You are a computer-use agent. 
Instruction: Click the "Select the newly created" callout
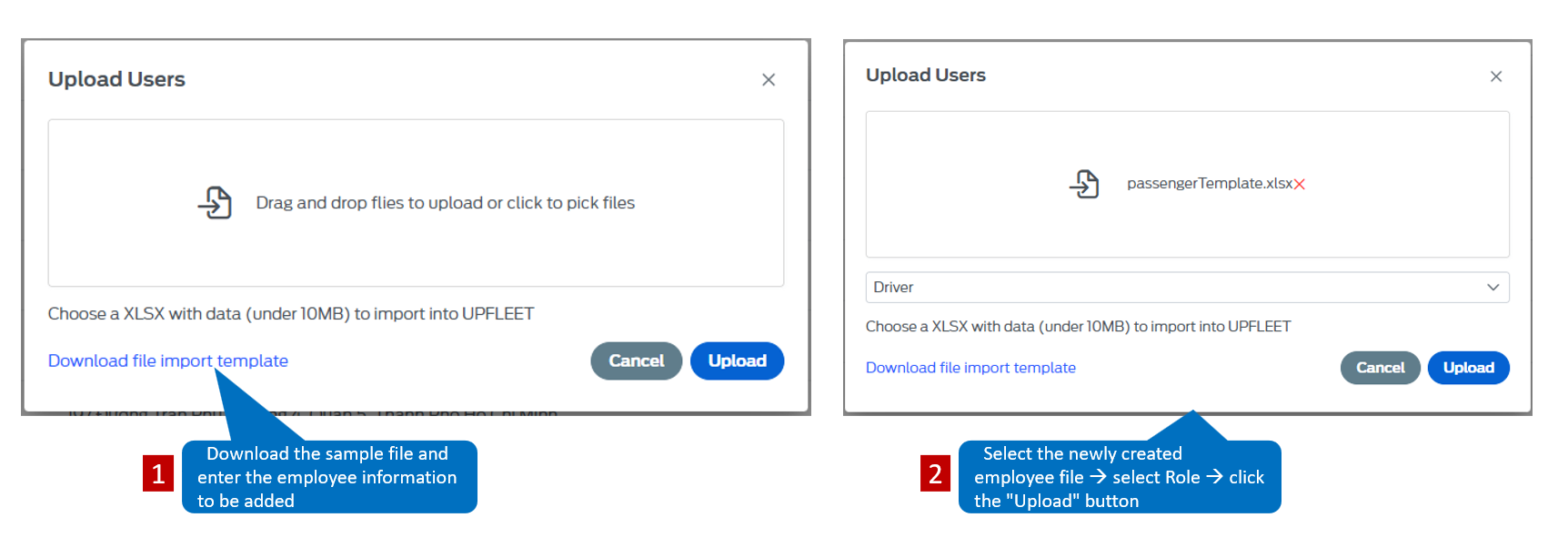(x=1120, y=477)
